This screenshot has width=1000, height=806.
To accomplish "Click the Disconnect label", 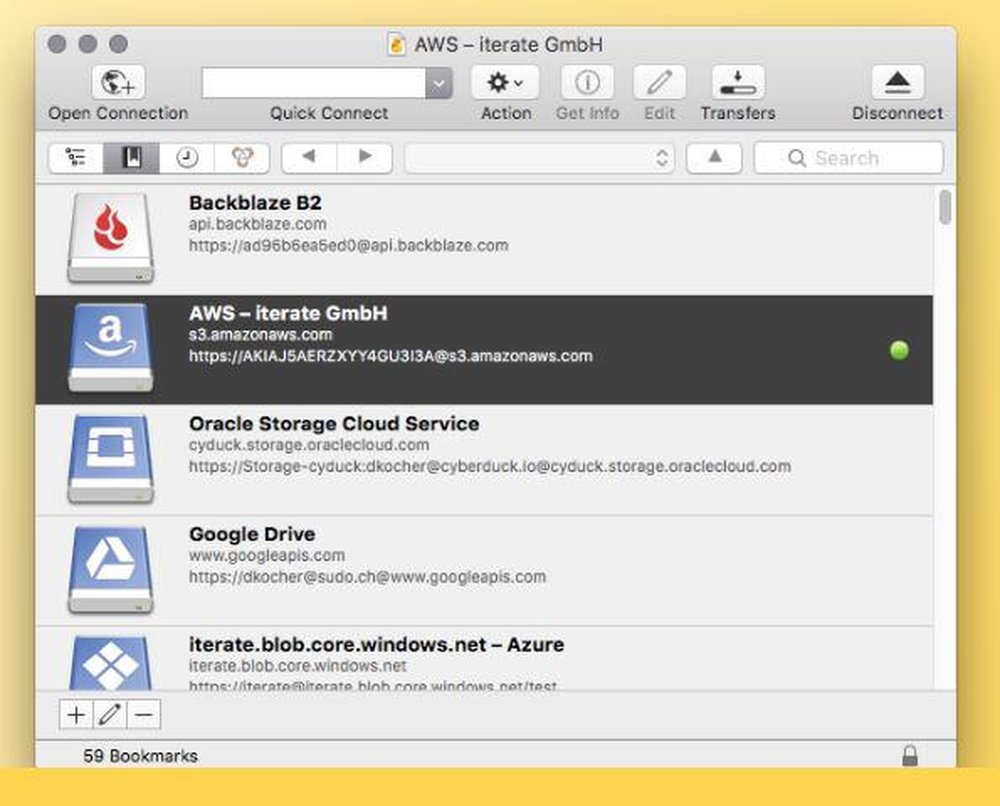I will [x=897, y=114].
